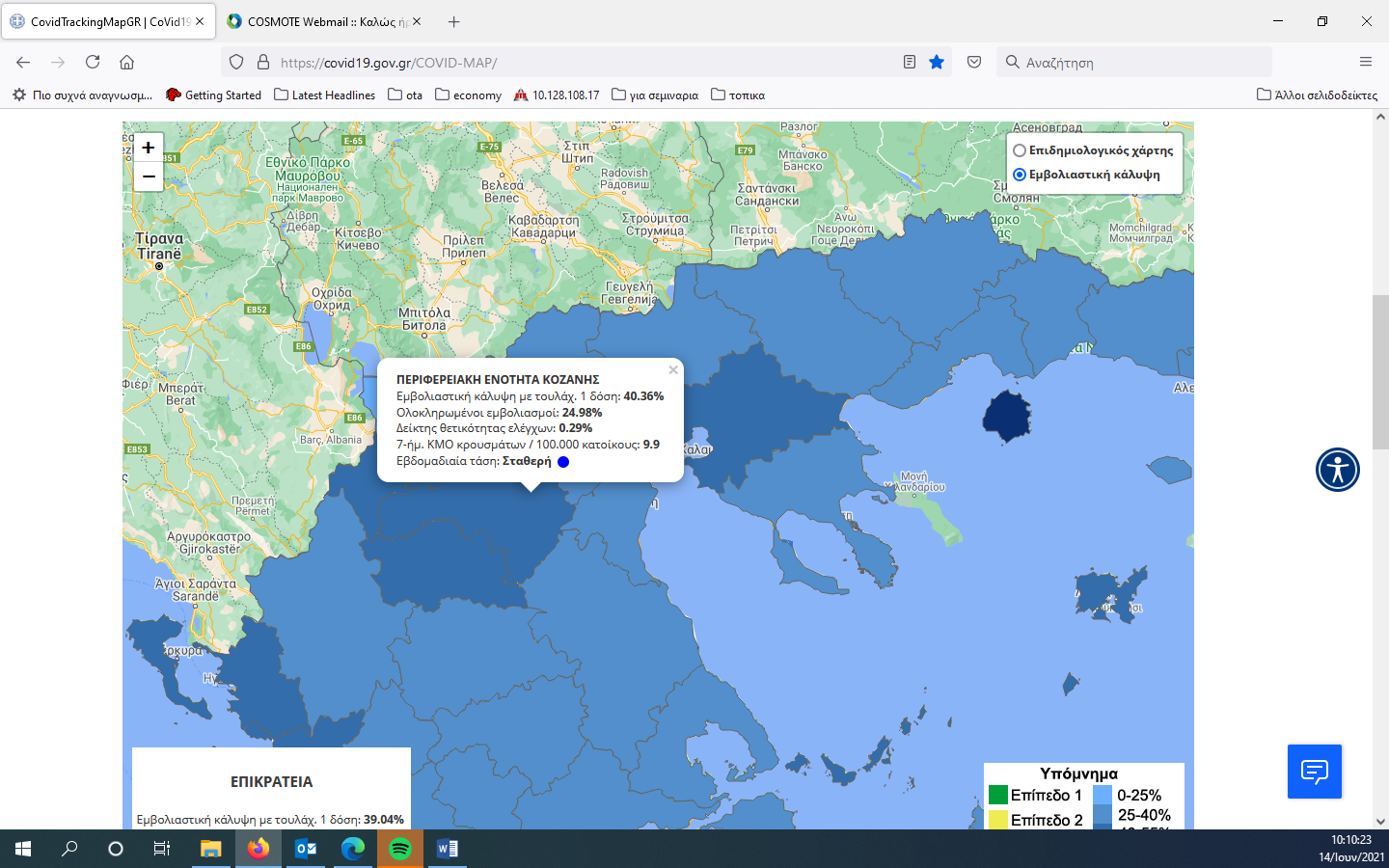
Task: Edit the bookmark using the star icon
Action: (x=936, y=62)
